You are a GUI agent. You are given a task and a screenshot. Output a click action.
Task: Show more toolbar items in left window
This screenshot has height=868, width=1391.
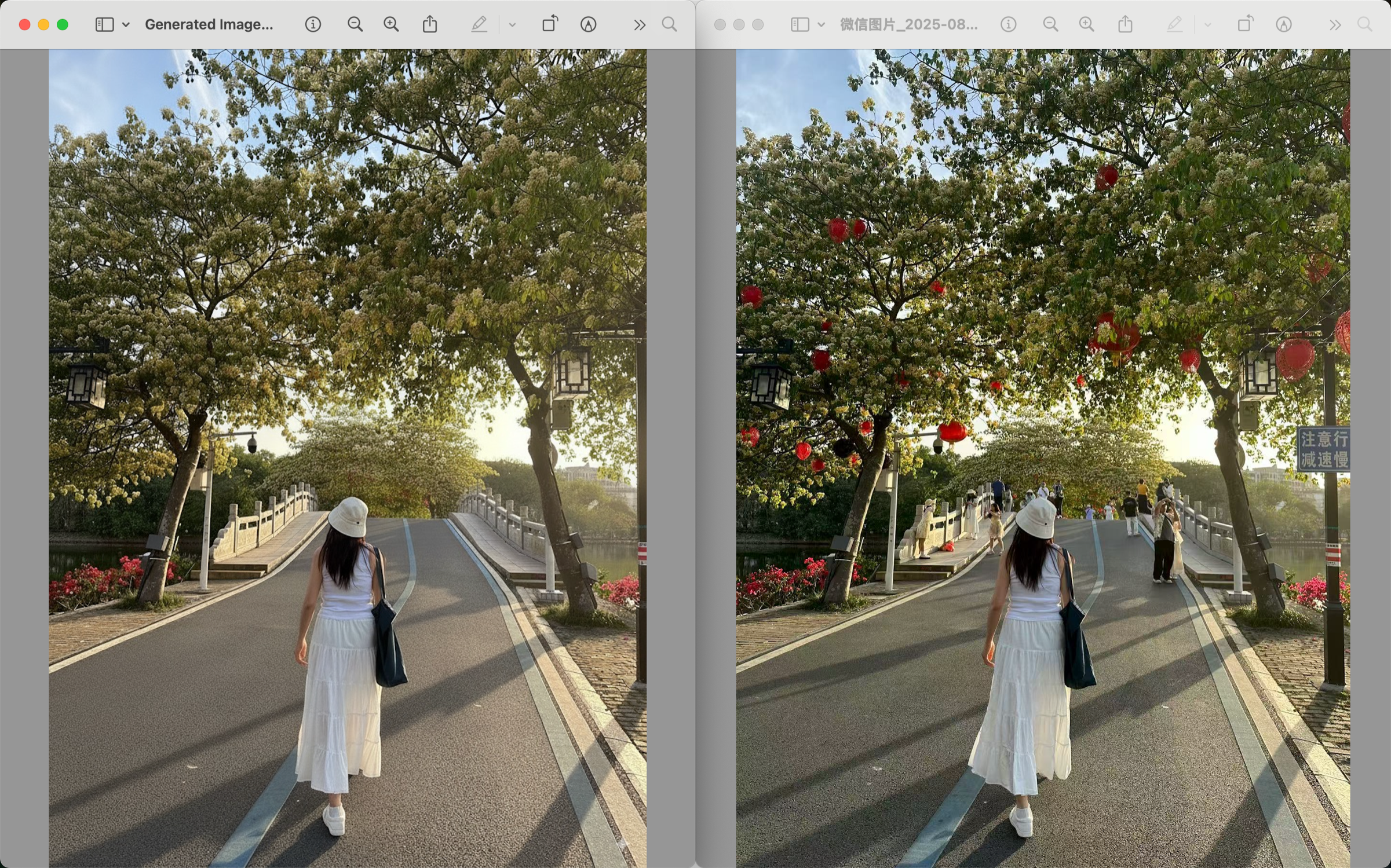(x=639, y=24)
